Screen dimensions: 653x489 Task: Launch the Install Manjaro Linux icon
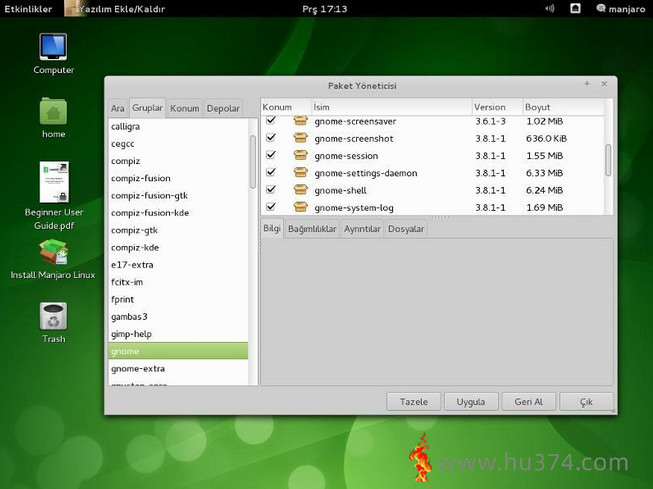click(53, 252)
